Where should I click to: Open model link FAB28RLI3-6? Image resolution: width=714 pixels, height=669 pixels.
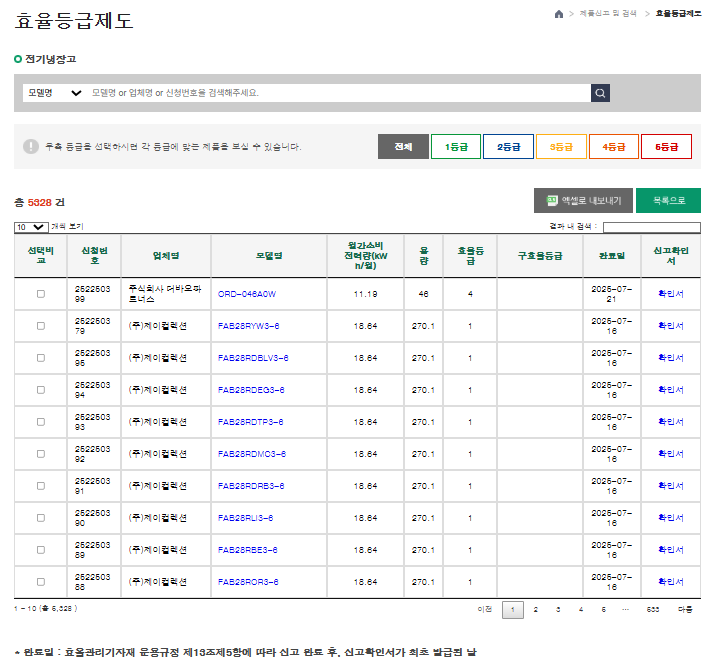click(x=245, y=518)
